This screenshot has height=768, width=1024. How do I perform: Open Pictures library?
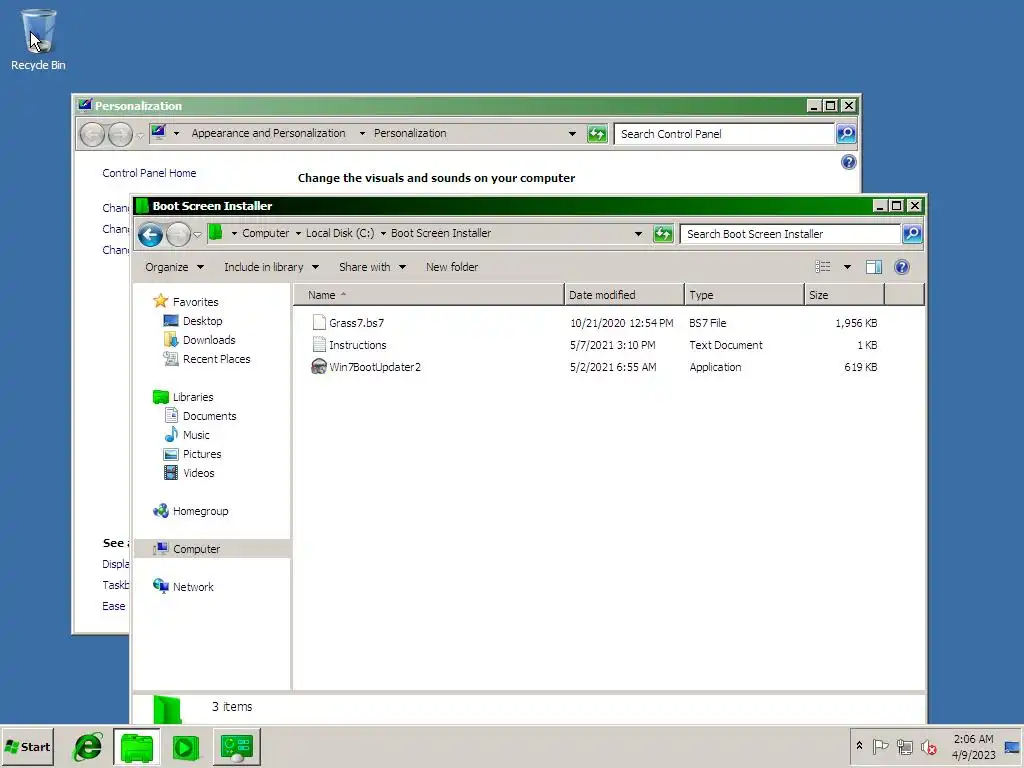coord(202,453)
